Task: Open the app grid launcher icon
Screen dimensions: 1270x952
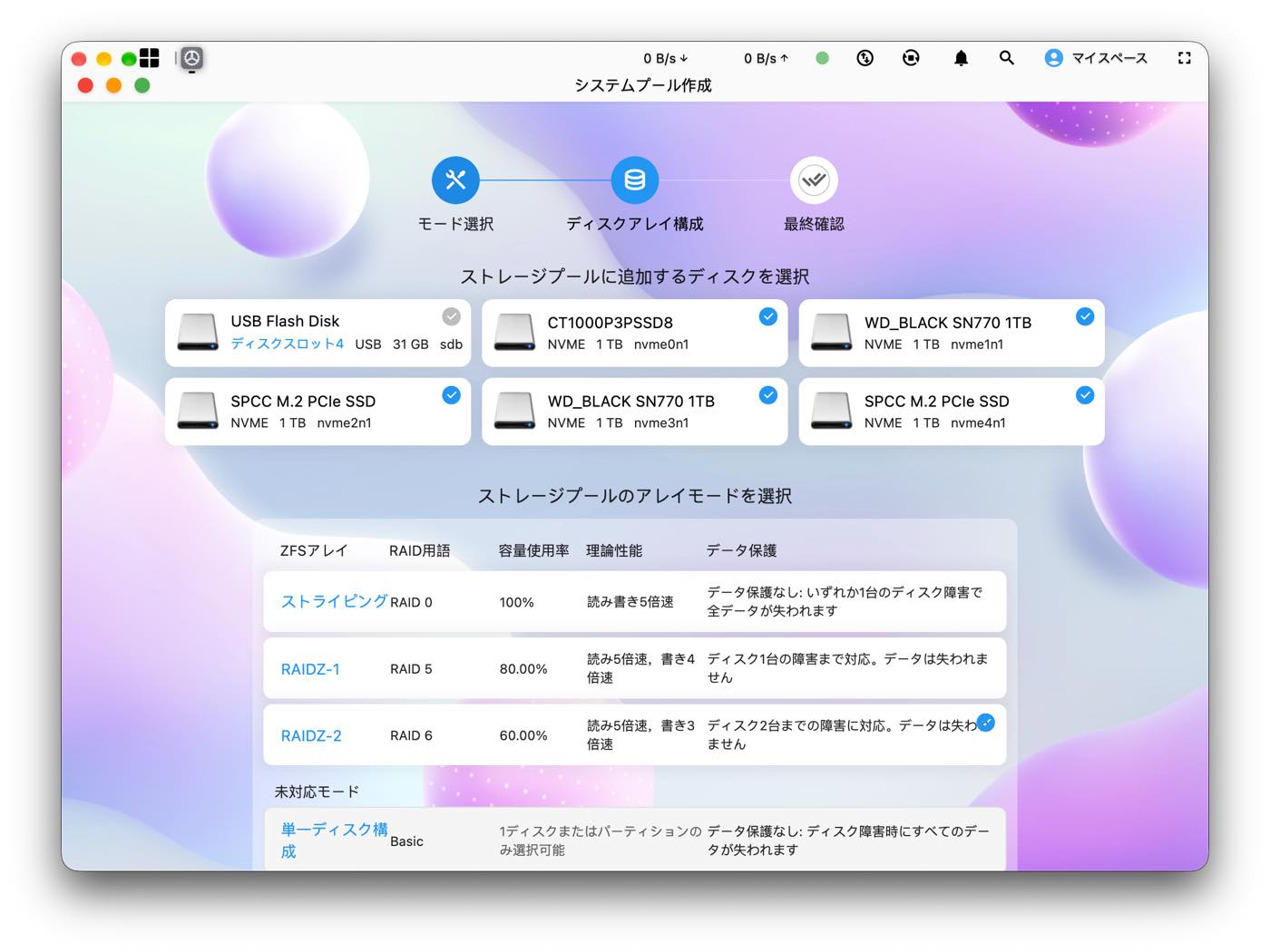Action: click(150, 58)
